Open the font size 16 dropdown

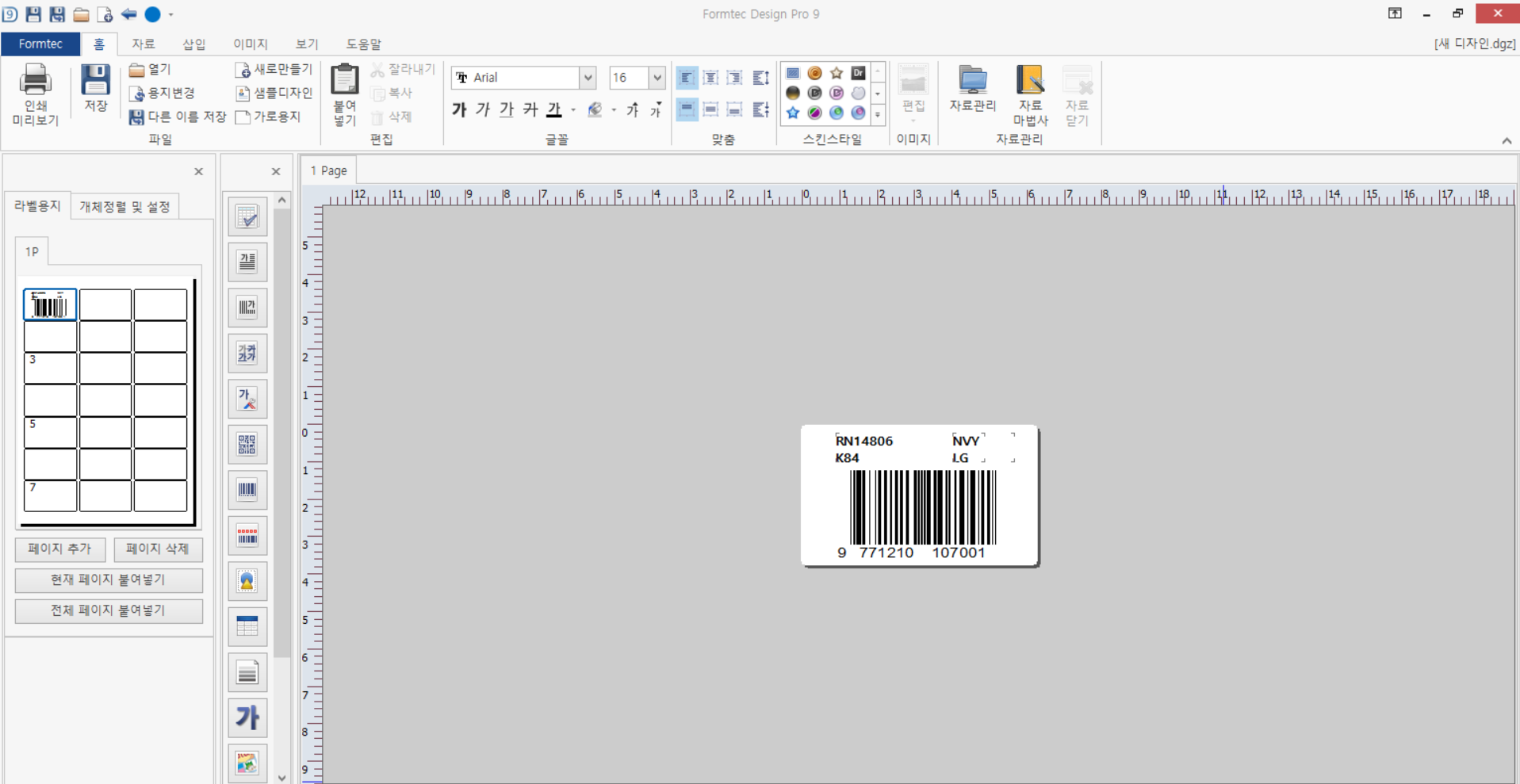tap(657, 78)
